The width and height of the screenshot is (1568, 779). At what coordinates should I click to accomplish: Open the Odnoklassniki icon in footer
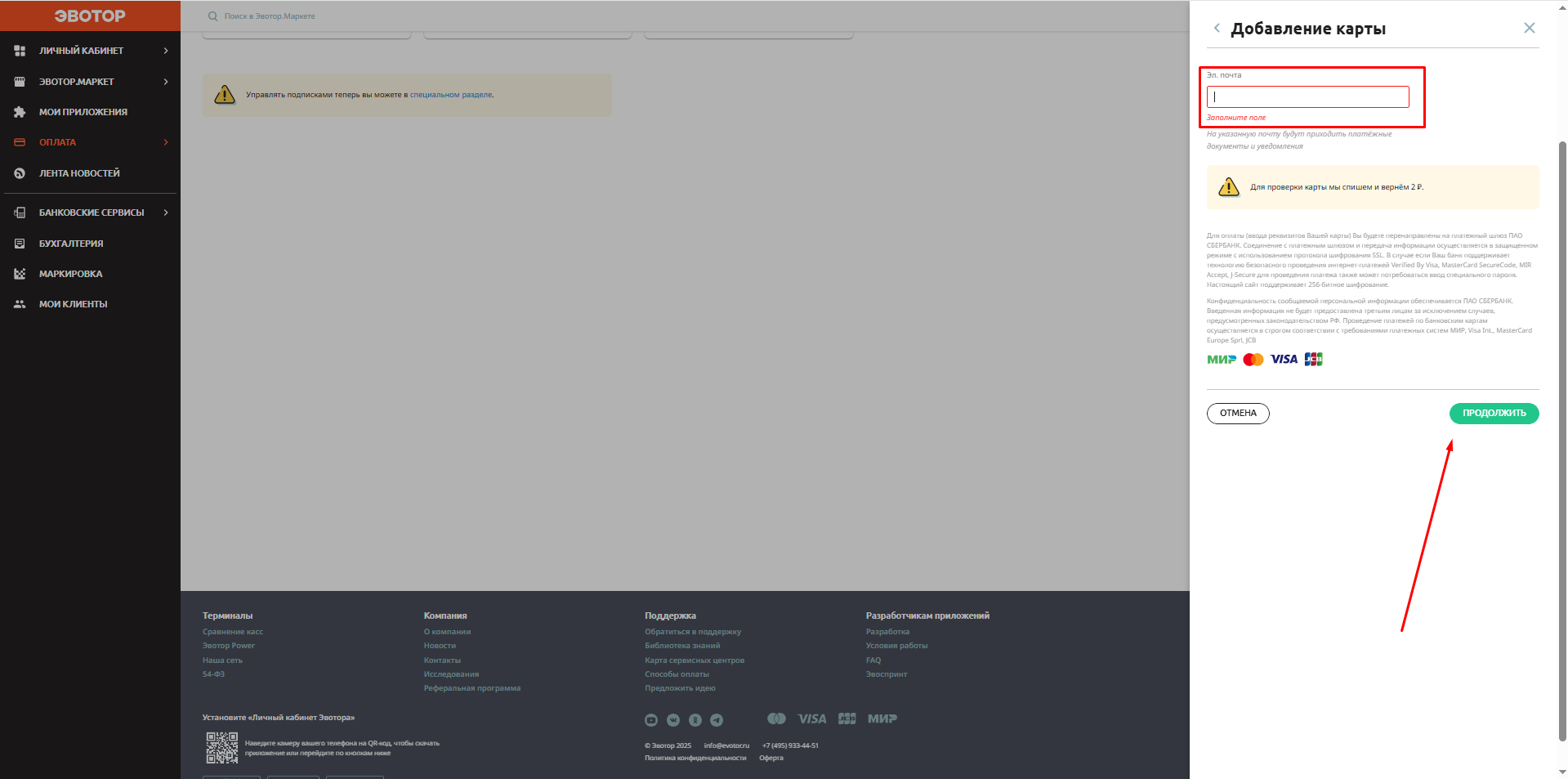(x=695, y=720)
